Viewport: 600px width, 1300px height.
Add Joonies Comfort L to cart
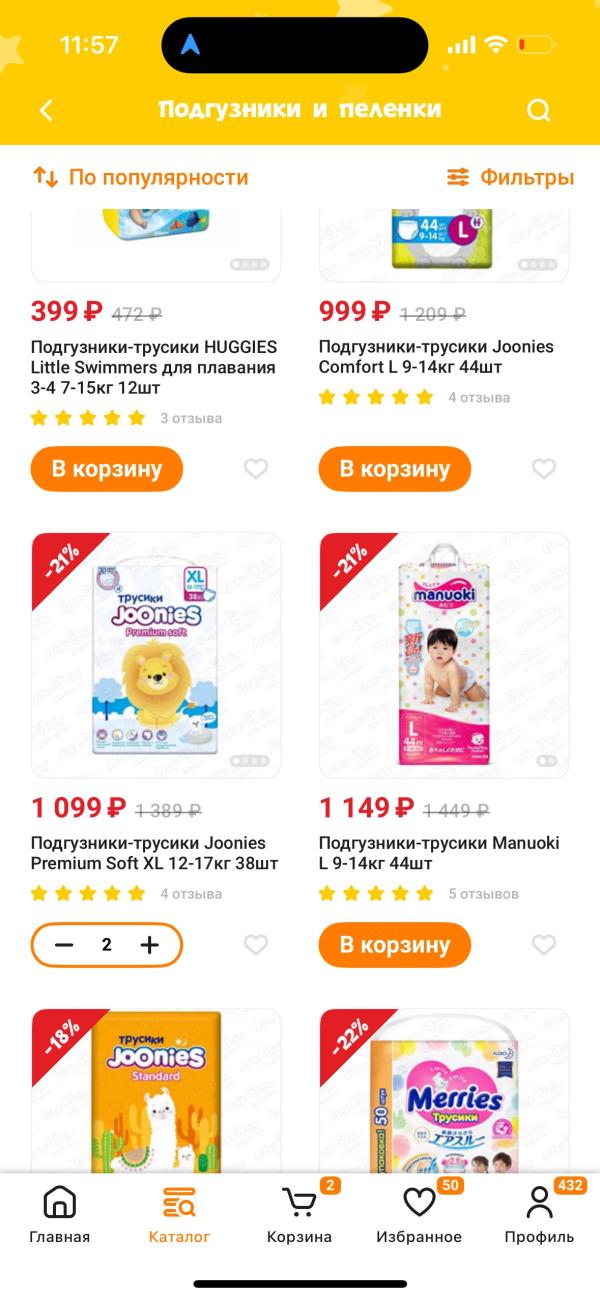pos(395,469)
